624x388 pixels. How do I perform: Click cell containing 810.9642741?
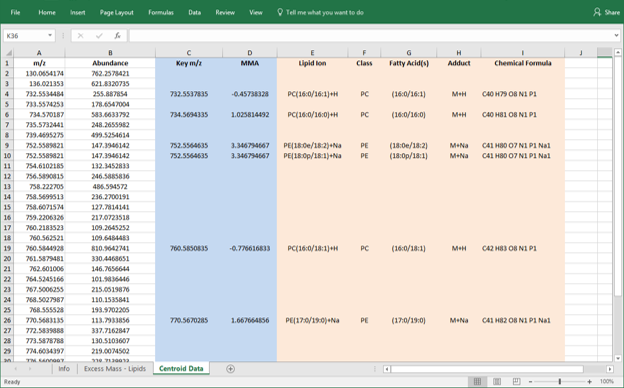coord(110,248)
